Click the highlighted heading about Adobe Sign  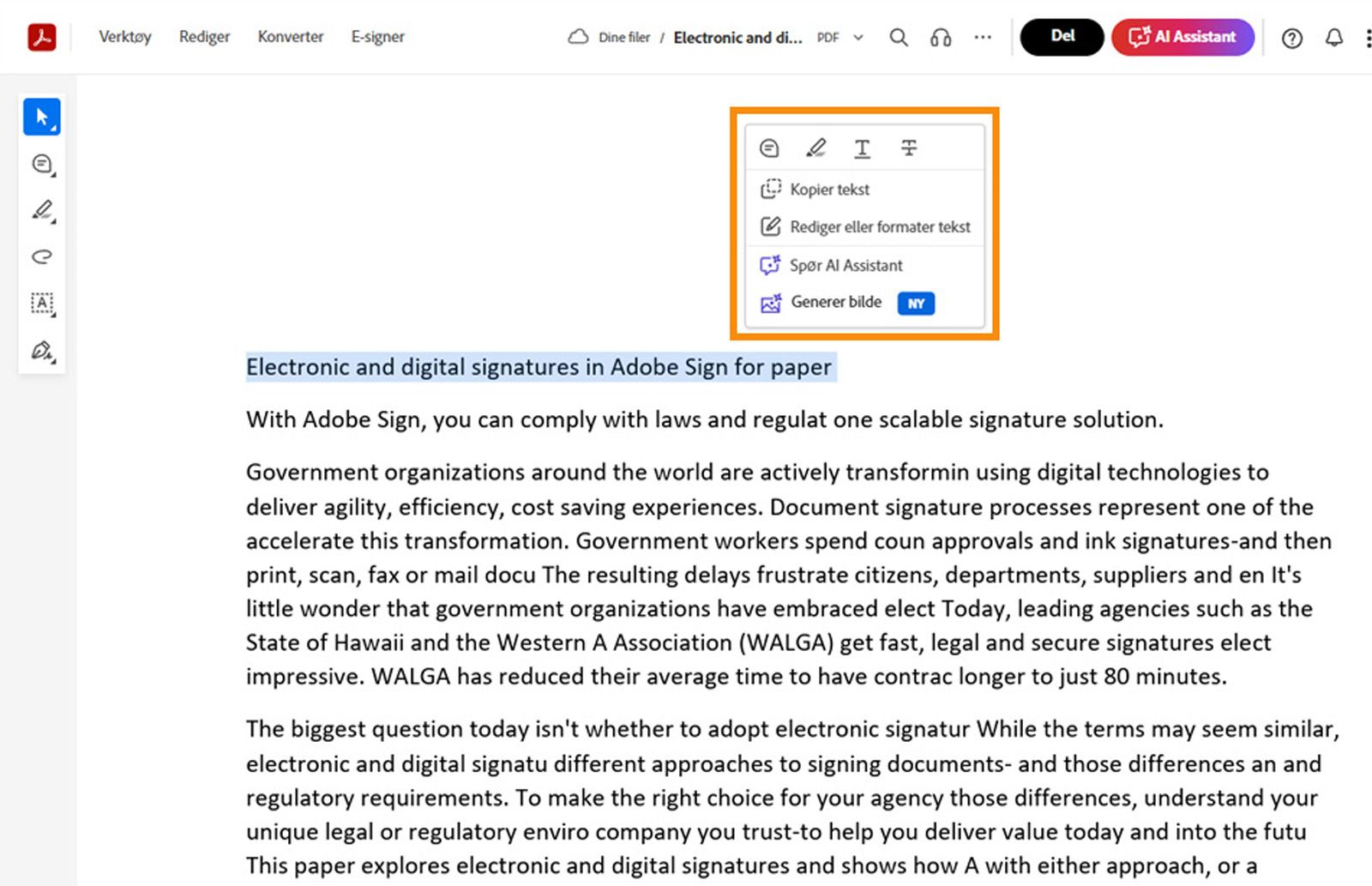[539, 367]
